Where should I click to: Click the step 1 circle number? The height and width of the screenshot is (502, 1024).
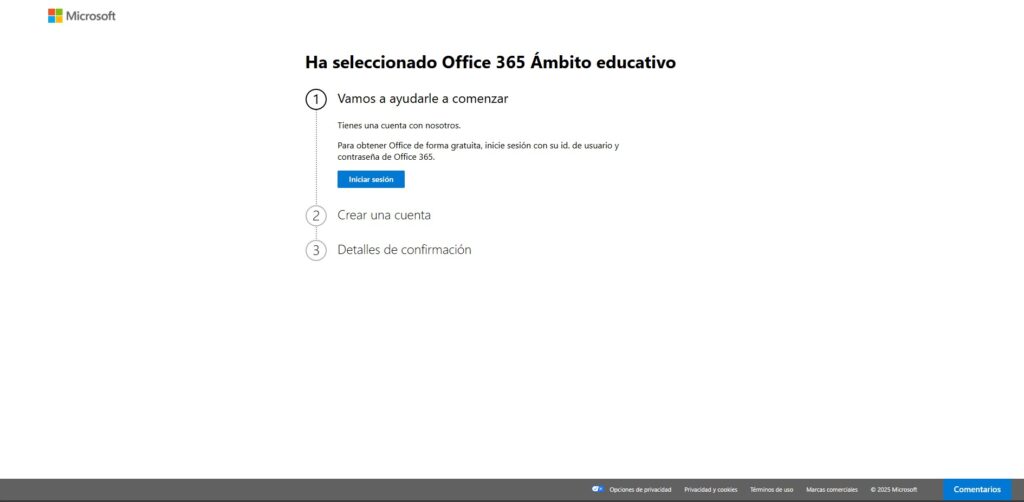[x=316, y=100]
